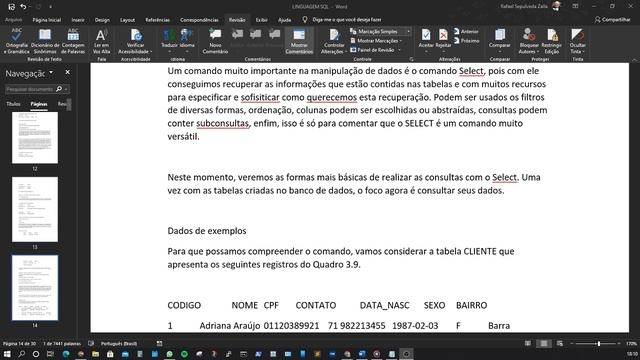Screen dimensions: 640x360
Task: Click the zoom percentage level
Action: click(632, 344)
